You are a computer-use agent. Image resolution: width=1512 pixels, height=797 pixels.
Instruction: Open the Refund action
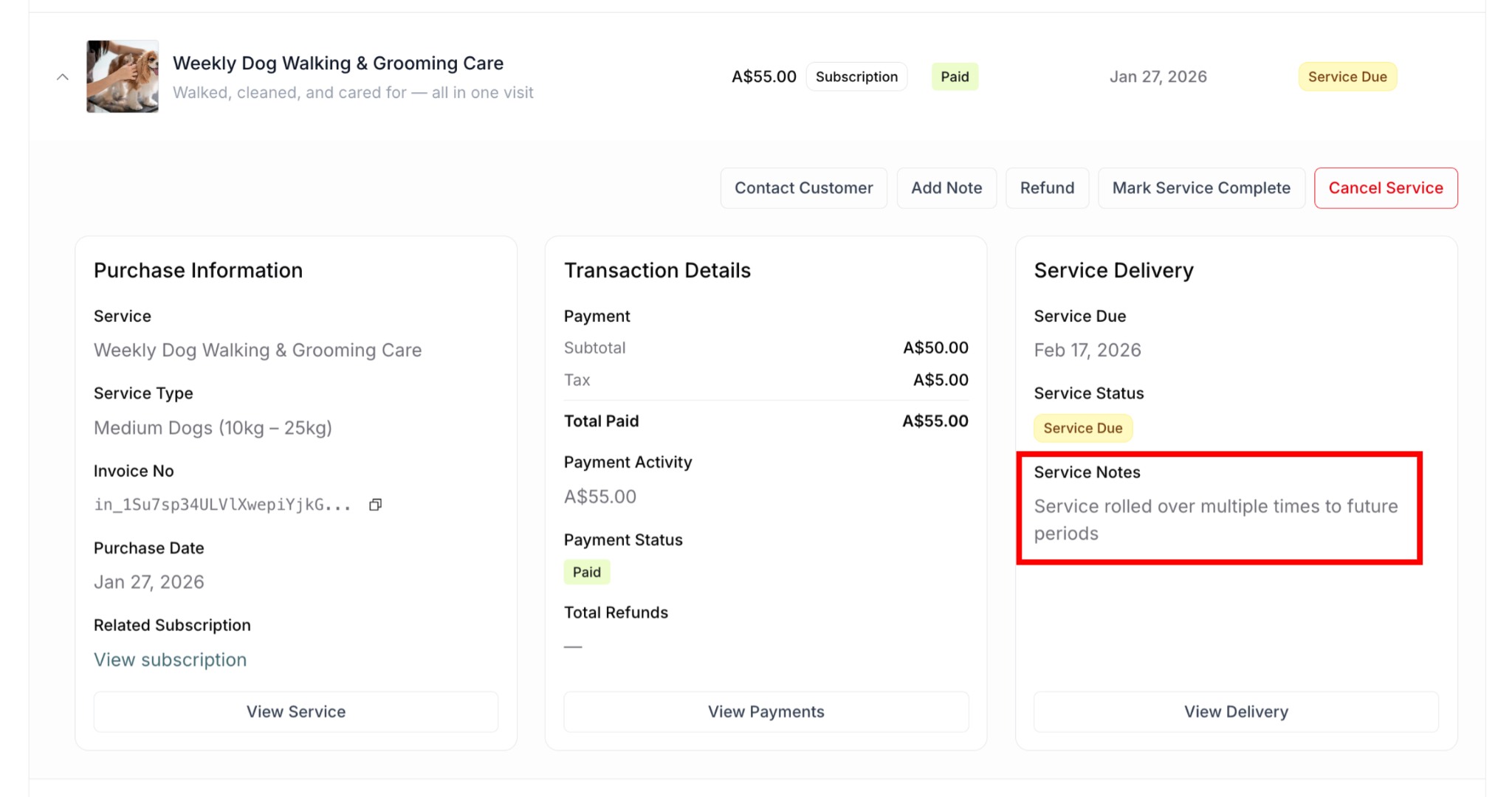click(1046, 188)
